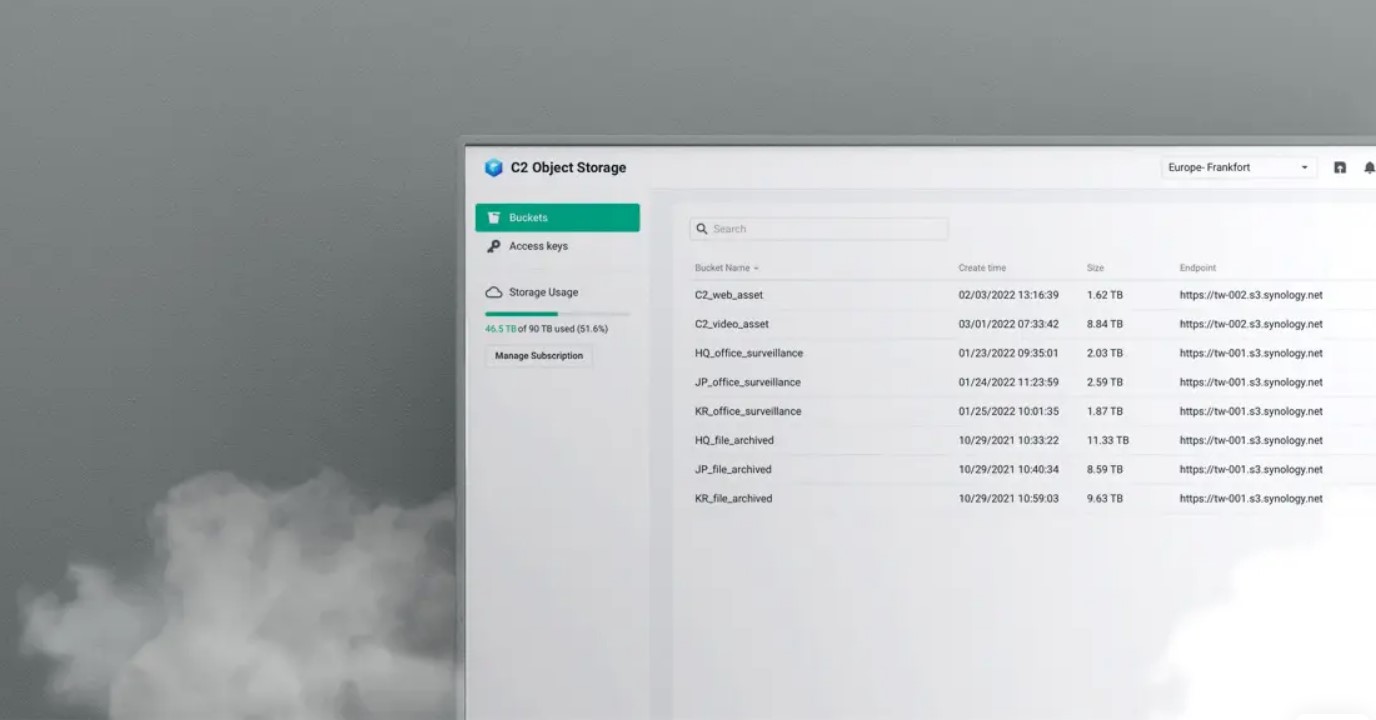1376x720 pixels.
Task: Click create time 10/29/2021 10:59:03
Action: pos(1008,498)
